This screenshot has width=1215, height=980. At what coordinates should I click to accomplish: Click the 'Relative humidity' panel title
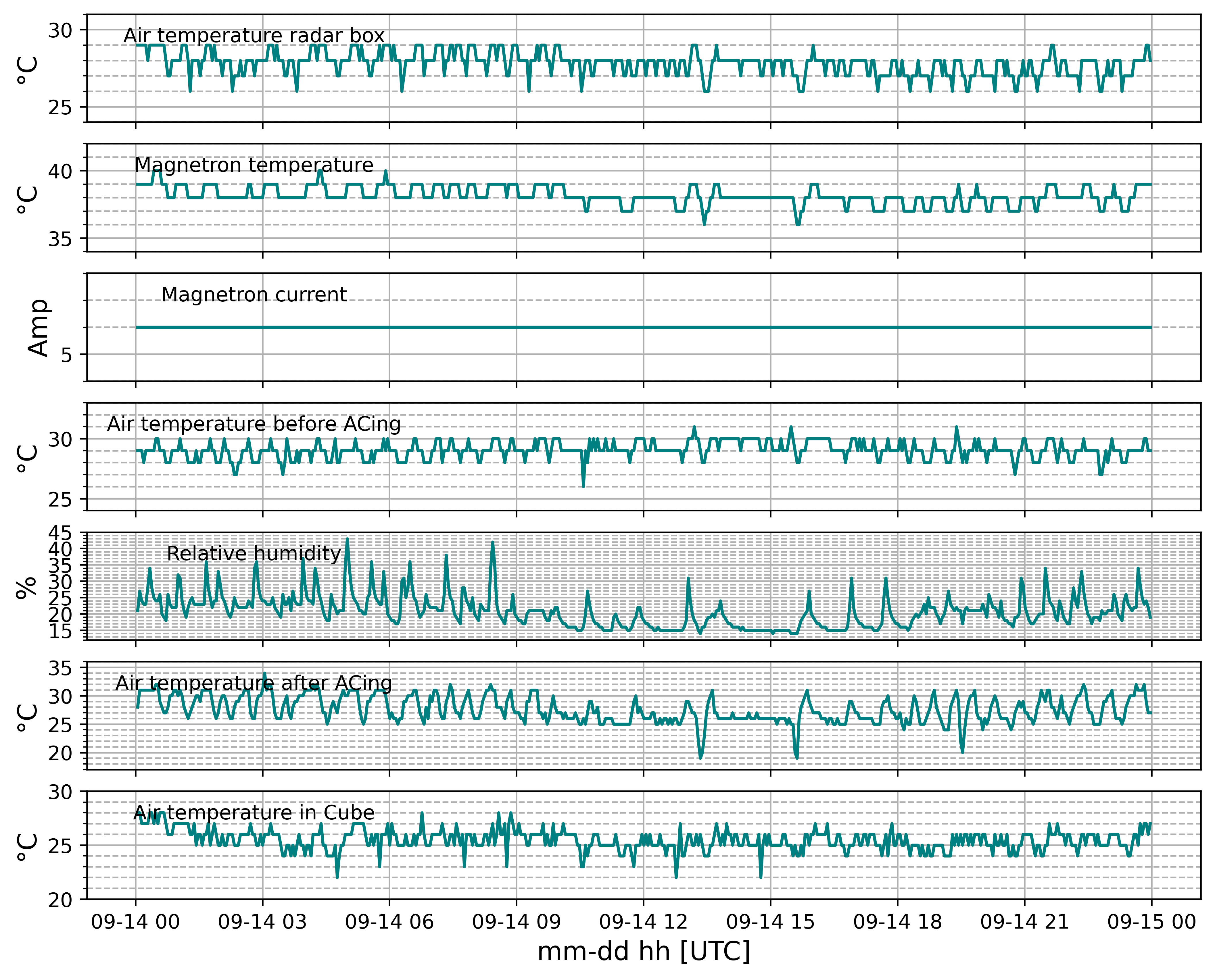pyautogui.click(x=254, y=554)
